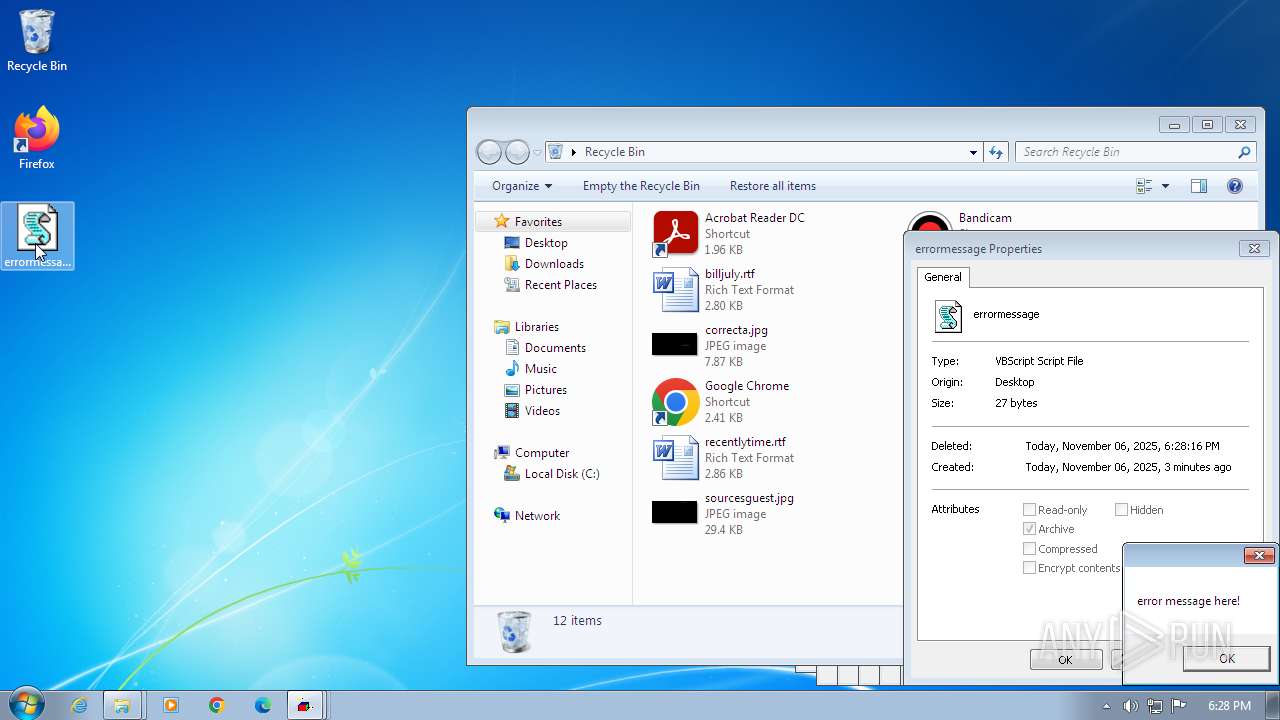Screen dimensions: 1280x720
Task: Click OK in the error message dialog
Action: pos(1226,658)
